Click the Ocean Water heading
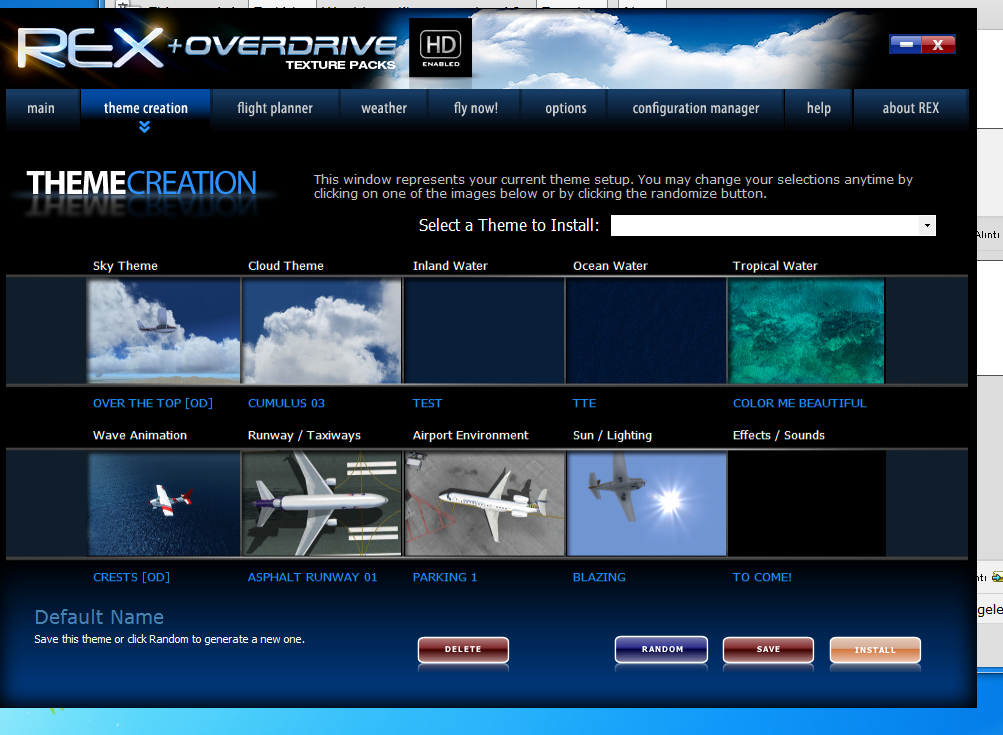Screen dimensions: 1003x735 point(610,266)
